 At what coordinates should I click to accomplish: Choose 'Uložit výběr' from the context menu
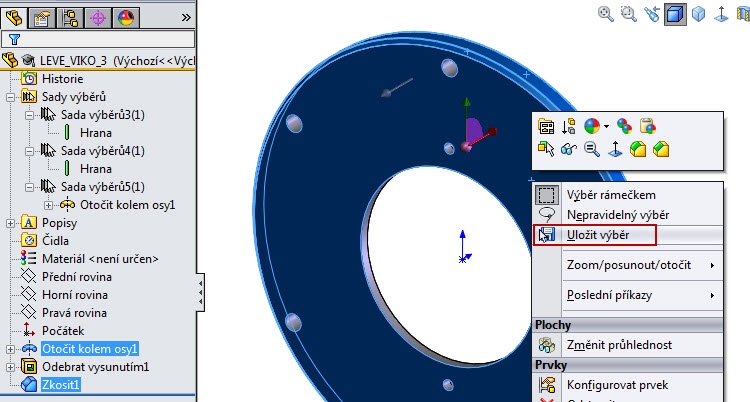point(600,234)
